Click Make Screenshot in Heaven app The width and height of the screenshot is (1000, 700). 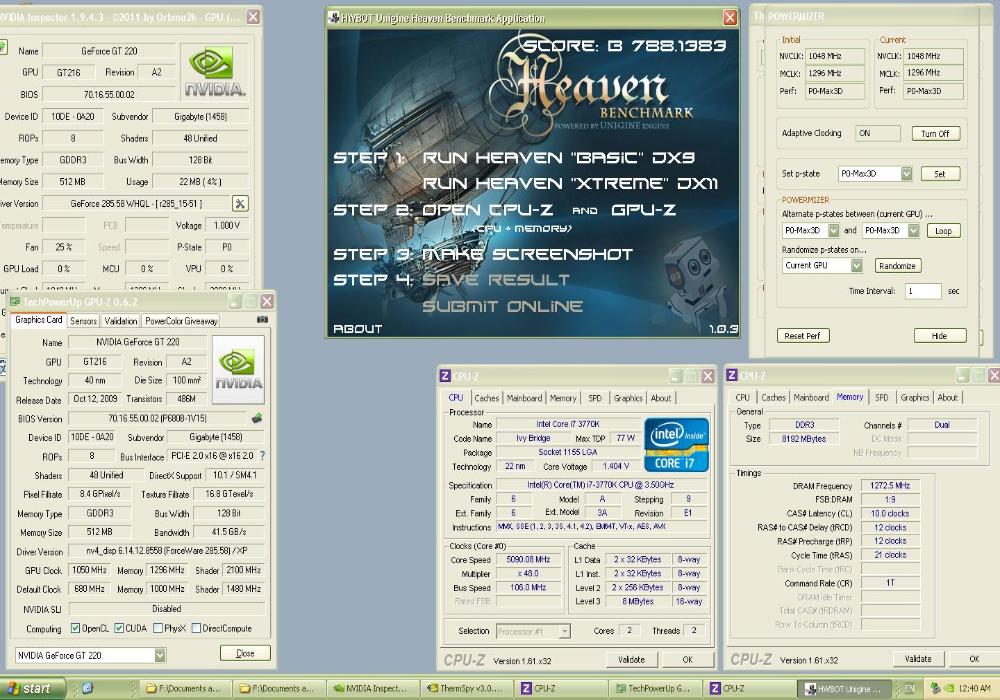click(x=527, y=254)
